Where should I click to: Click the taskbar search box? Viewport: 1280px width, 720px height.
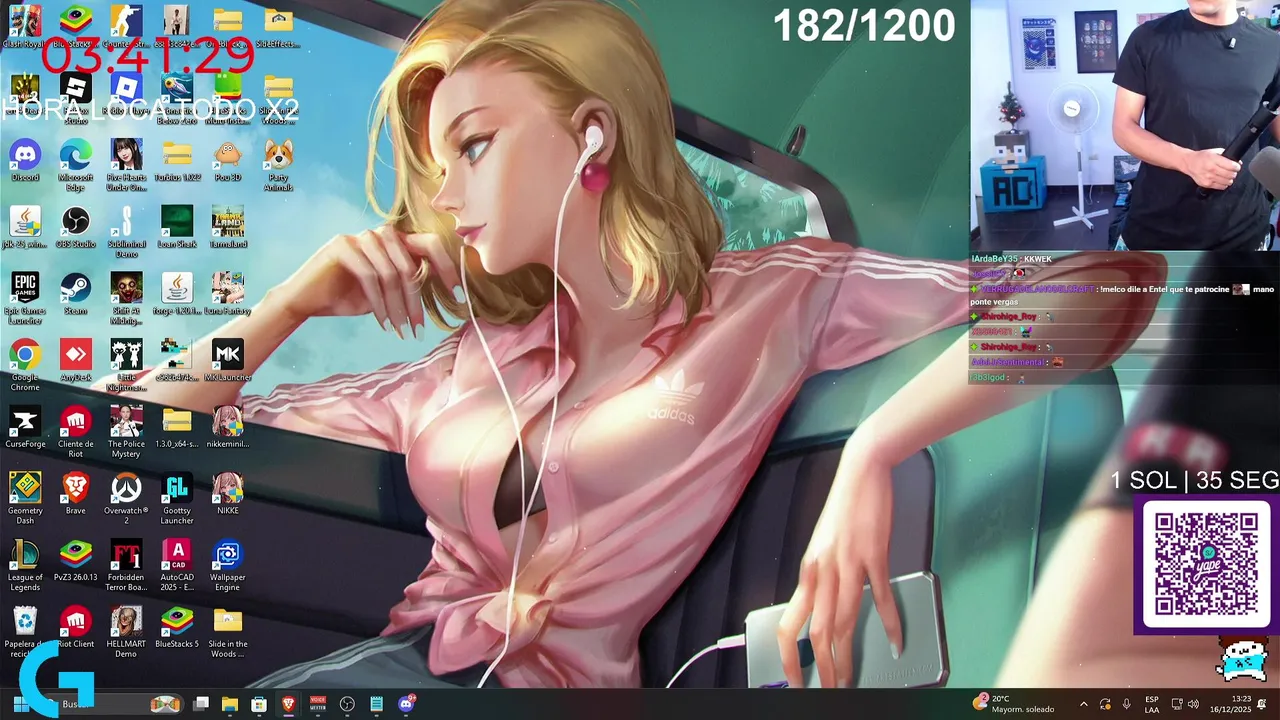pyautogui.click(x=112, y=704)
